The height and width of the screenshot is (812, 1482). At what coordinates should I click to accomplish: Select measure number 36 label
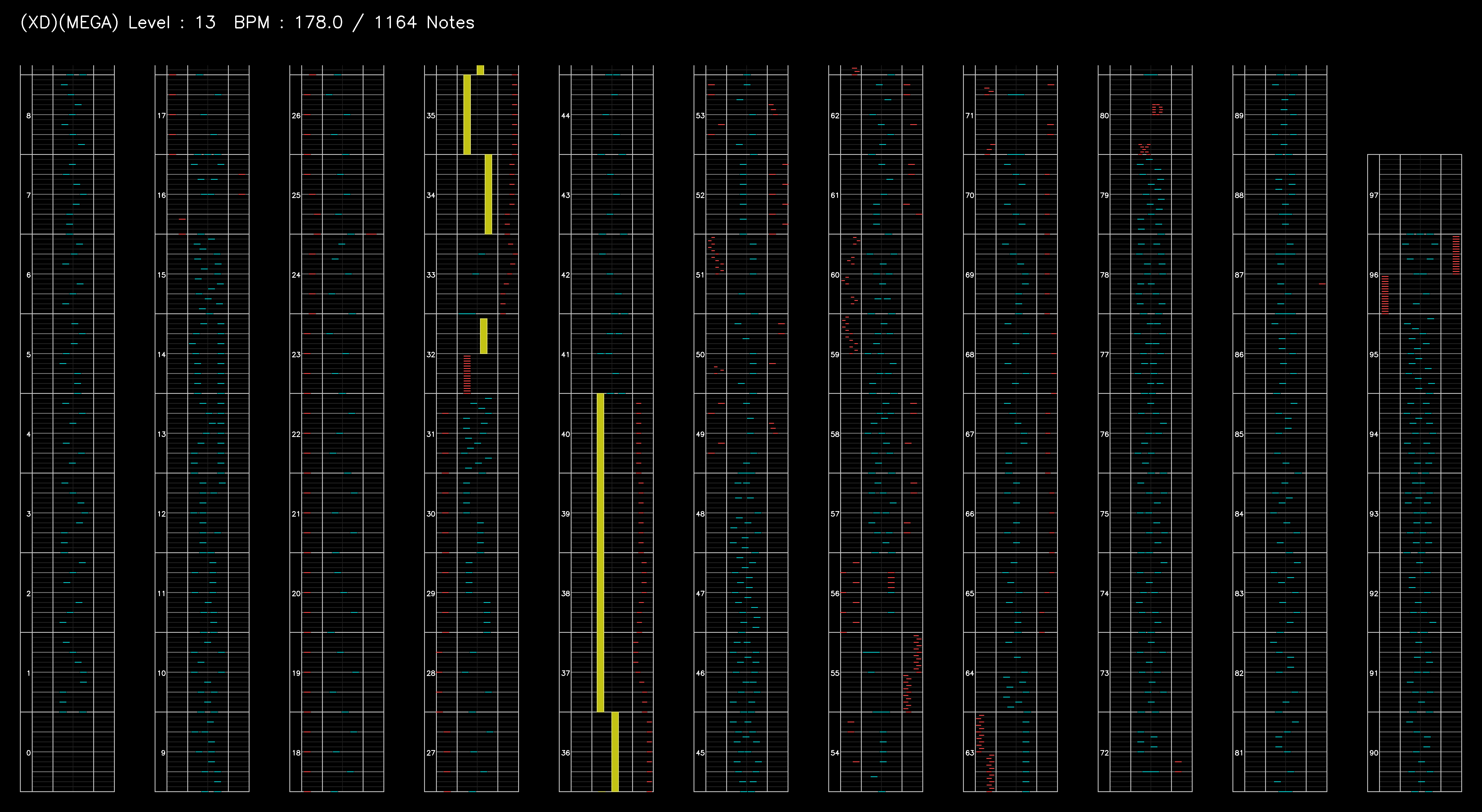(565, 753)
